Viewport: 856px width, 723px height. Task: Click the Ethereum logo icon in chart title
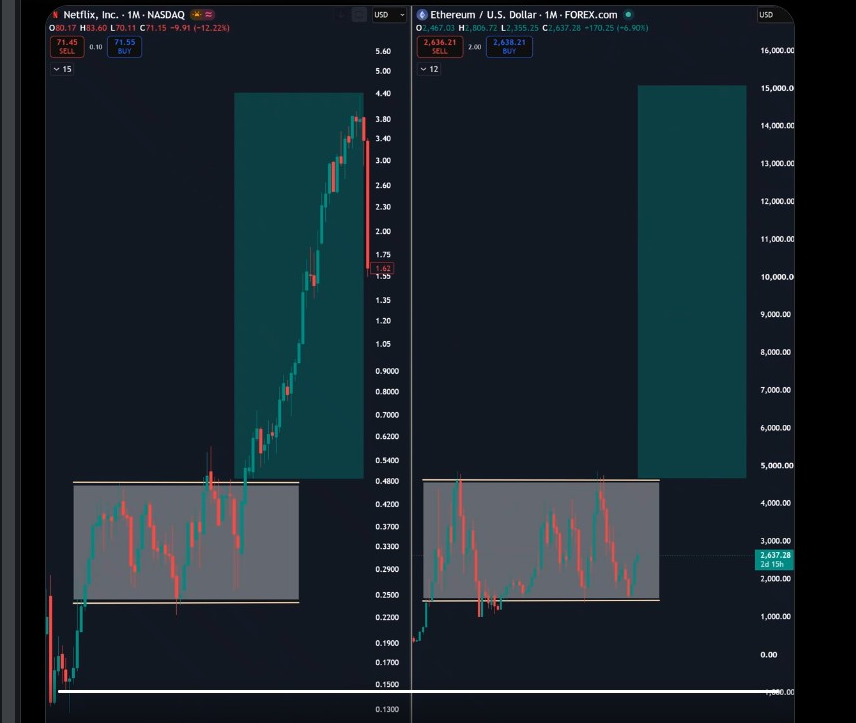(x=422, y=15)
